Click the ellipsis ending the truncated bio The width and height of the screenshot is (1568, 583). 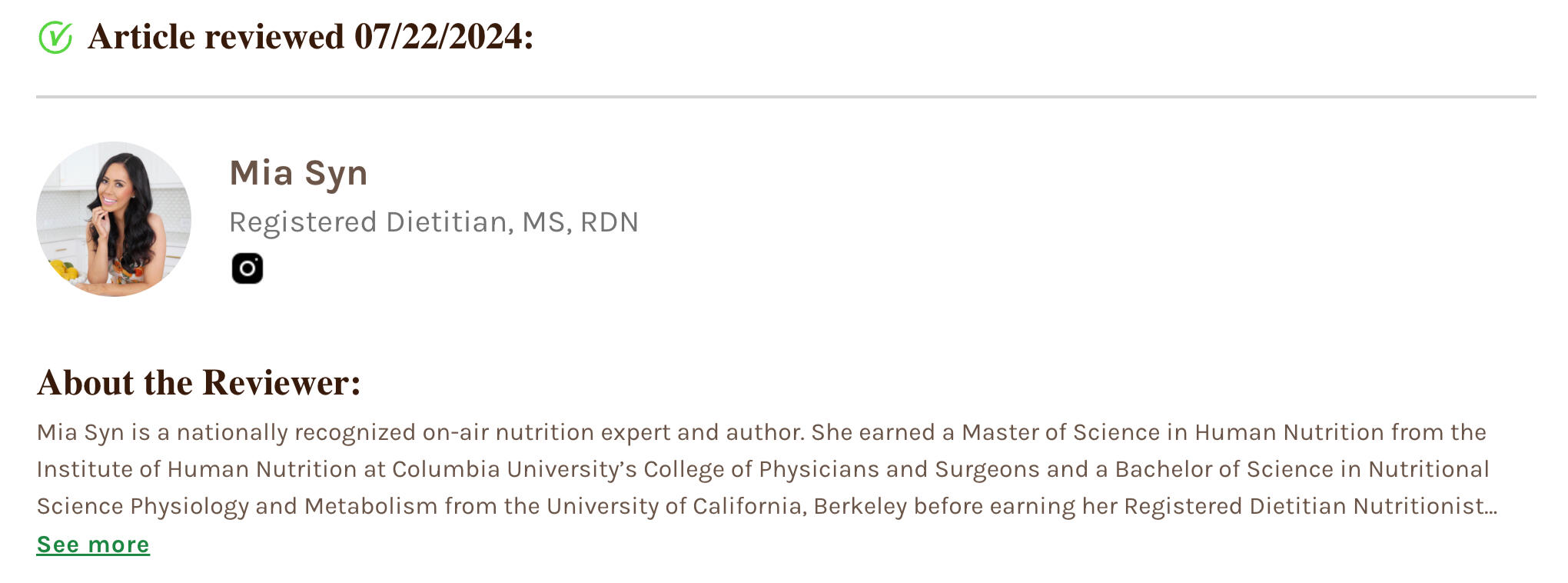pyautogui.click(x=1491, y=507)
